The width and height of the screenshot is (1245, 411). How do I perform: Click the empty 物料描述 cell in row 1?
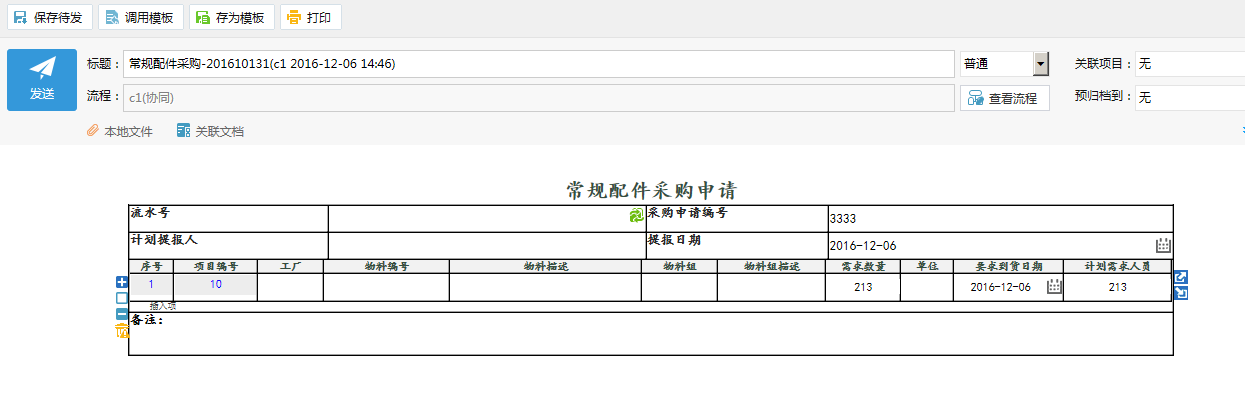click(x=545, y=287)
